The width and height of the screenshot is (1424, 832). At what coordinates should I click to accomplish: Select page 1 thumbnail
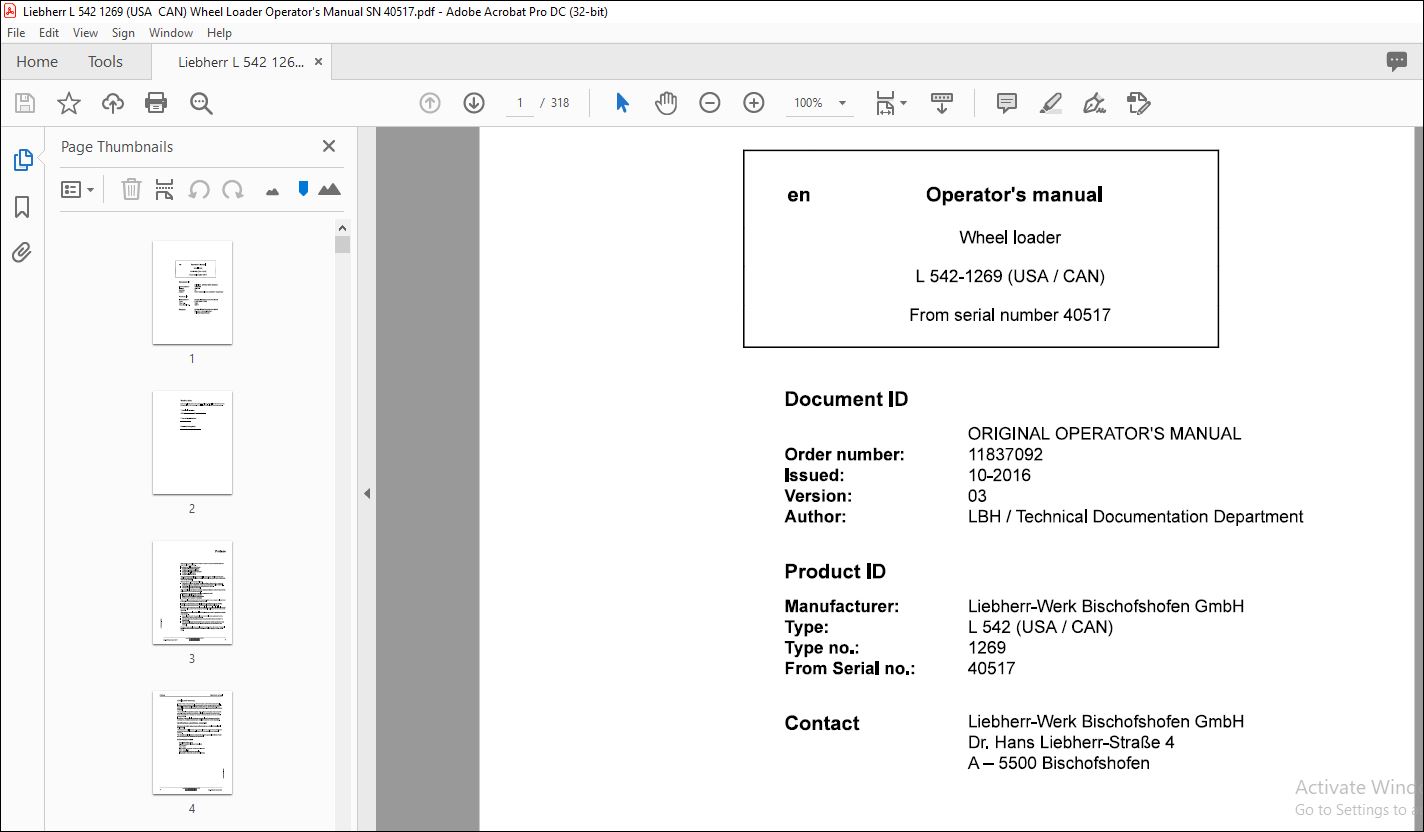(x=192, y=292)
